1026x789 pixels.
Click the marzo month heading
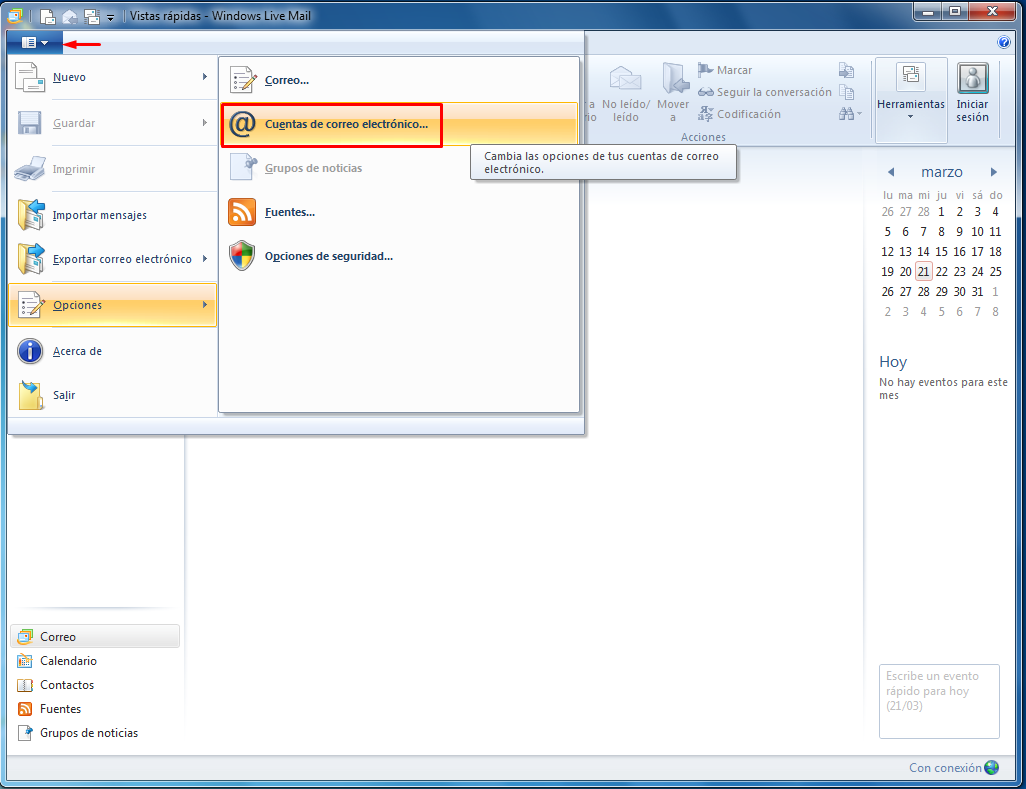[942, 172]
